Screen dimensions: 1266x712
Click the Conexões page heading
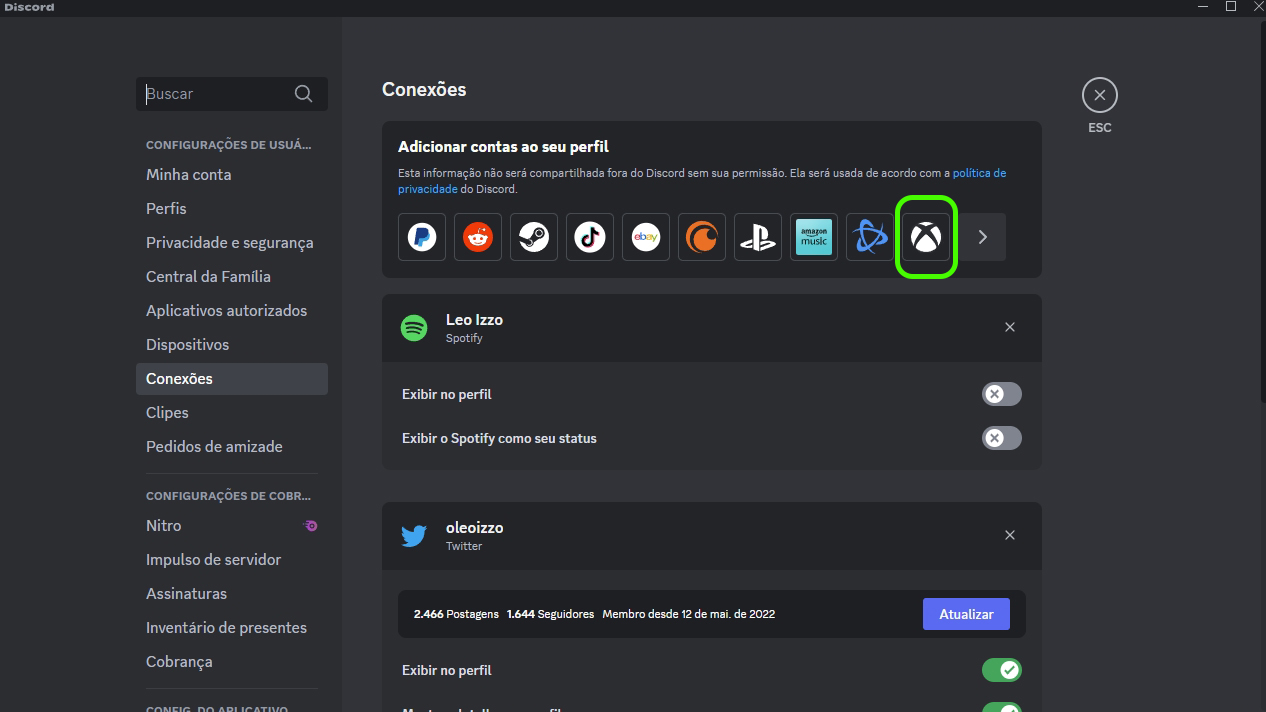click(424, 90)
